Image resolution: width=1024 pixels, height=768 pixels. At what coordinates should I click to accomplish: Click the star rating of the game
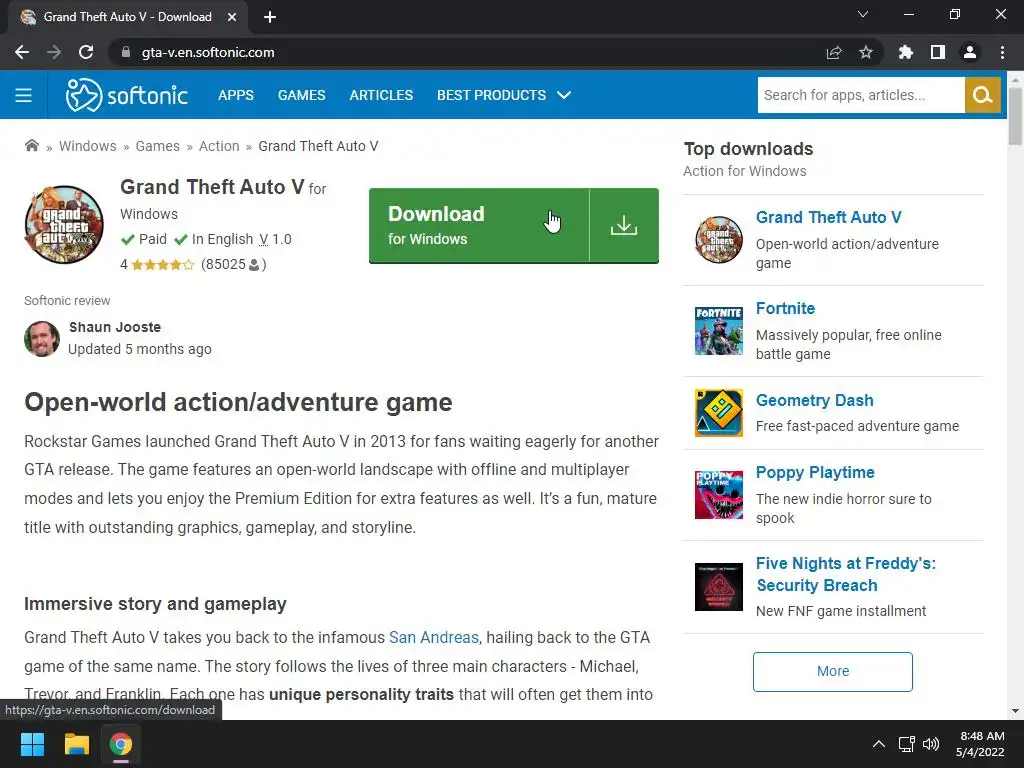coord(163,264)
